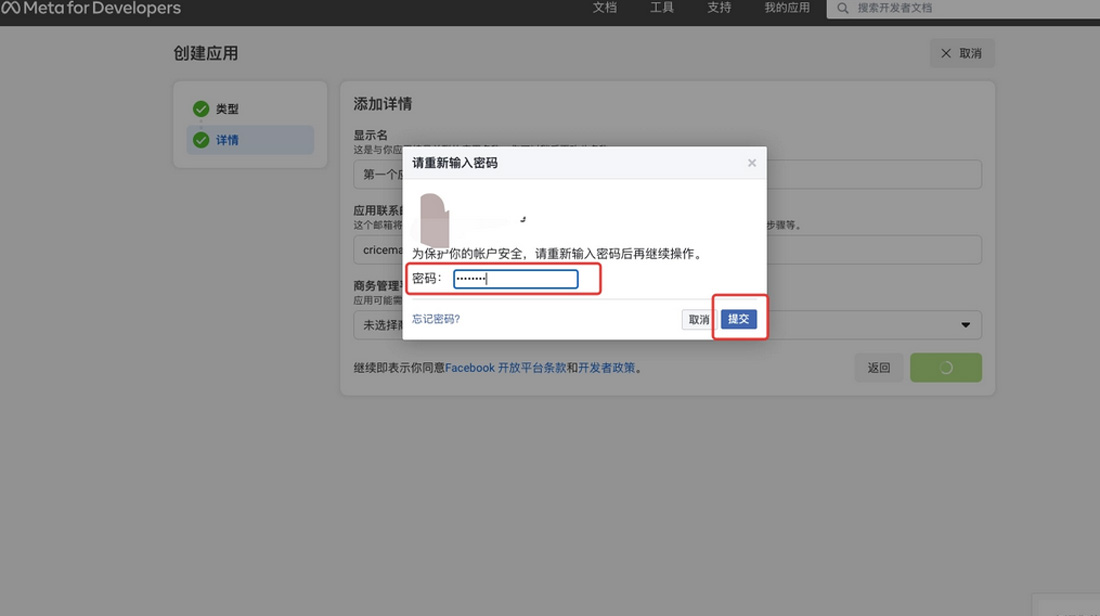Click the green loading spinner button
The height and width of the screenshot is (616, 1100).
945,368
